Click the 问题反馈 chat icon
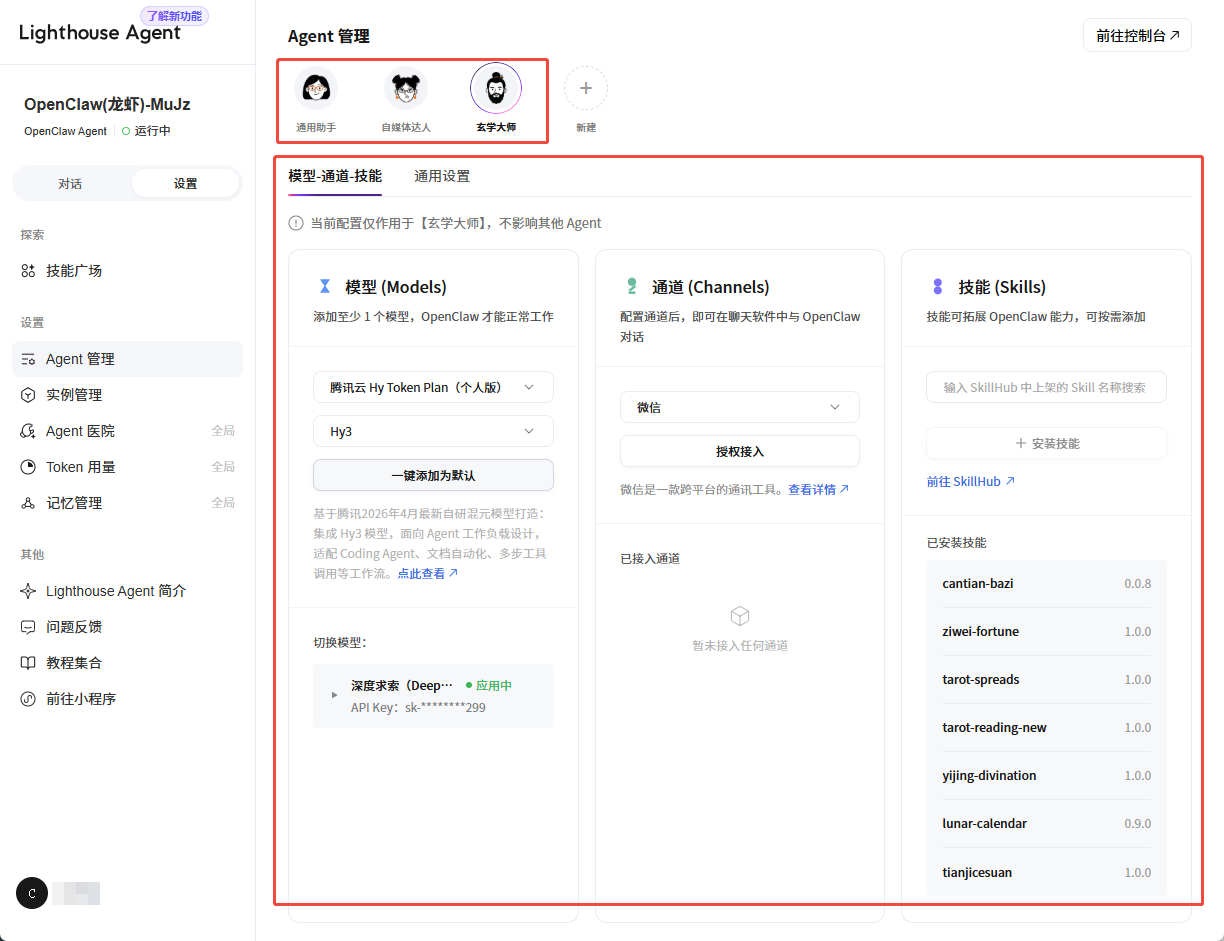The image size is (1224, 941). [x=28, y=627]
